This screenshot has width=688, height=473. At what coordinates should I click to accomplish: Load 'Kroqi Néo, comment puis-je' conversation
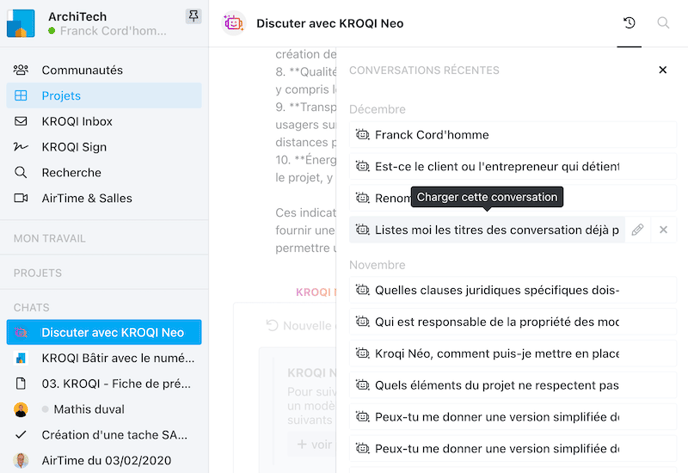(x=512, y=354)
